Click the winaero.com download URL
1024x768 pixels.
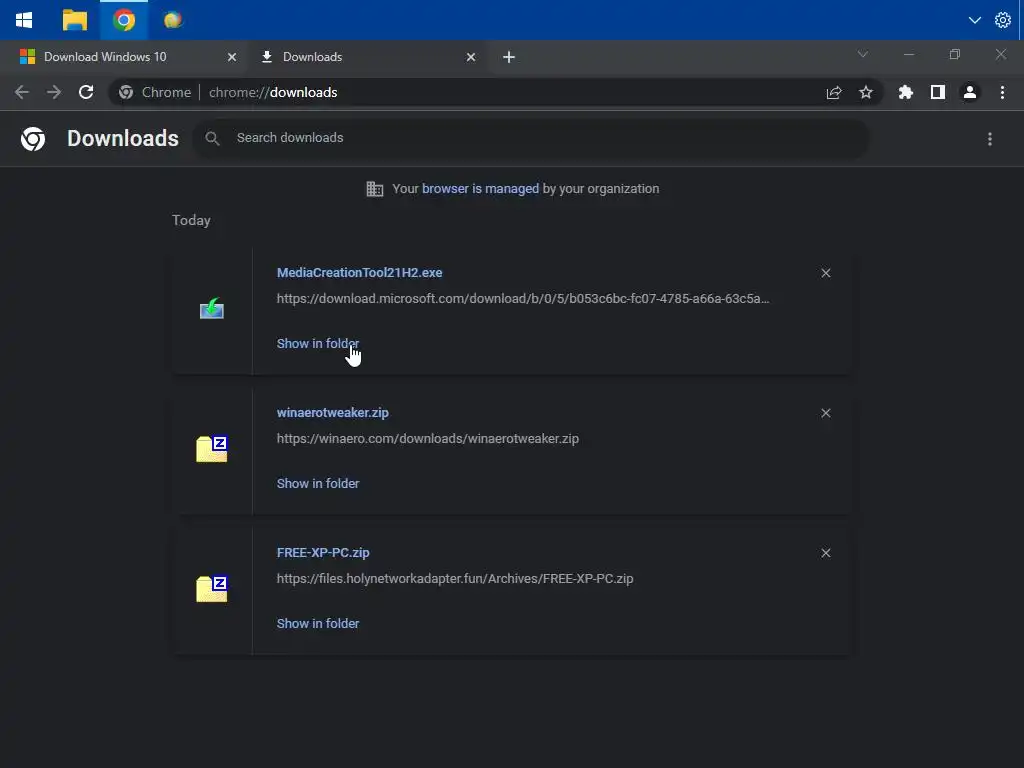pyautogui.click(x=428, y=439)
